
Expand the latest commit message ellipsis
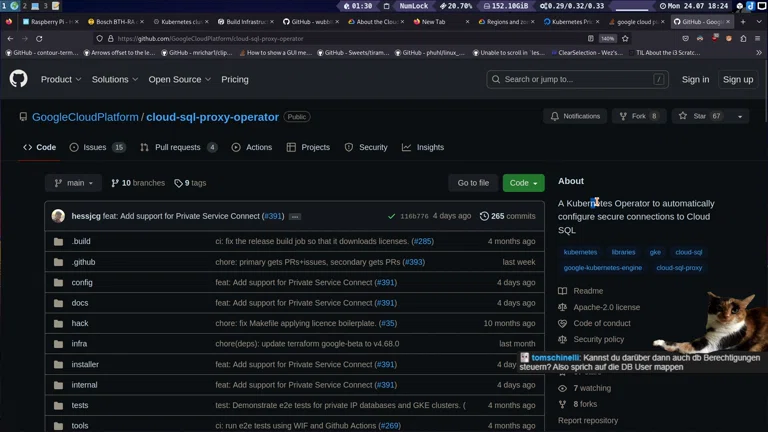pos(295,216)
